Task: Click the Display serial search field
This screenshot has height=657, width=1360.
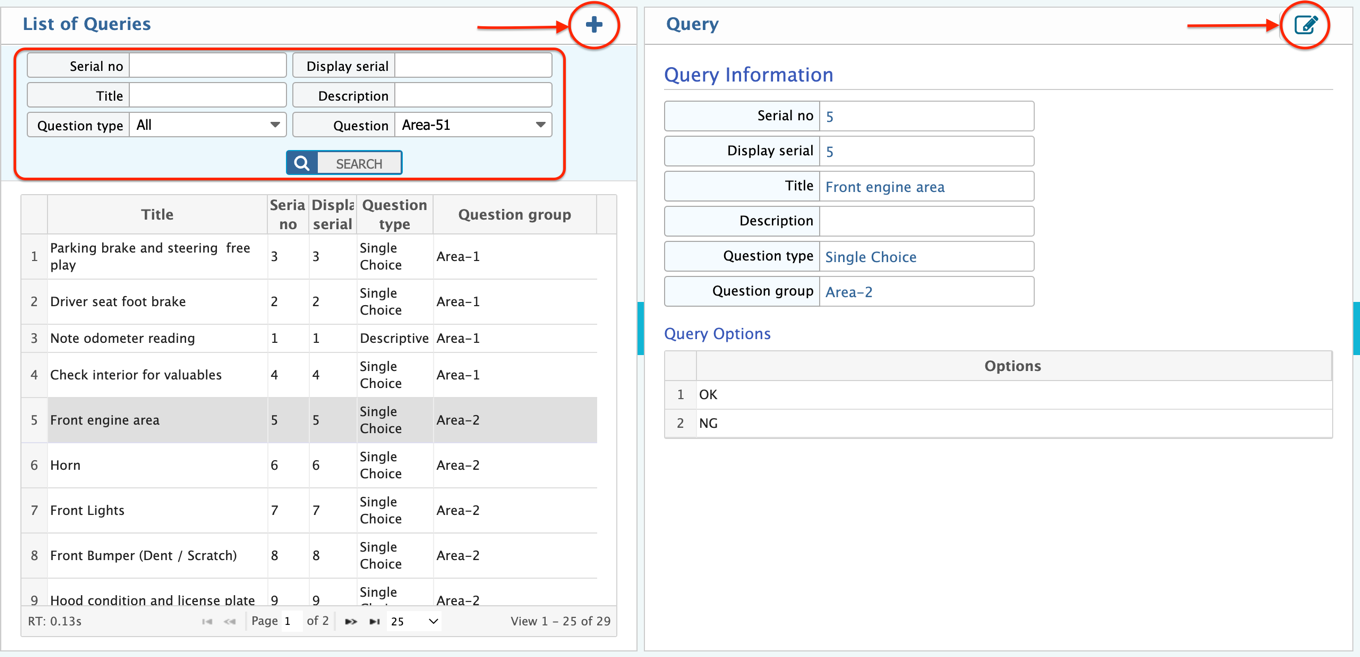Action: (473, 66)
